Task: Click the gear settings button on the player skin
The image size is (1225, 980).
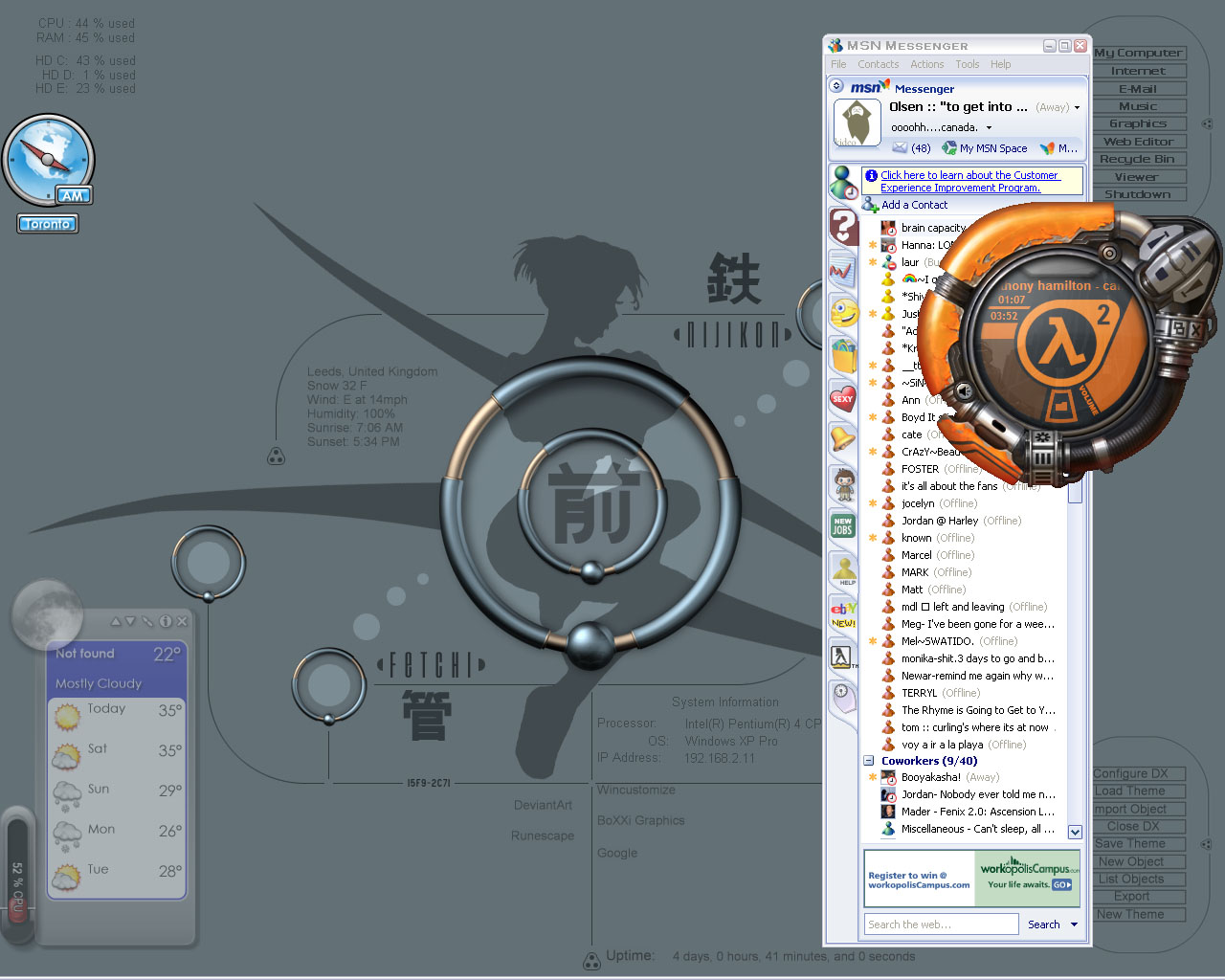Action: [1043, 436]
